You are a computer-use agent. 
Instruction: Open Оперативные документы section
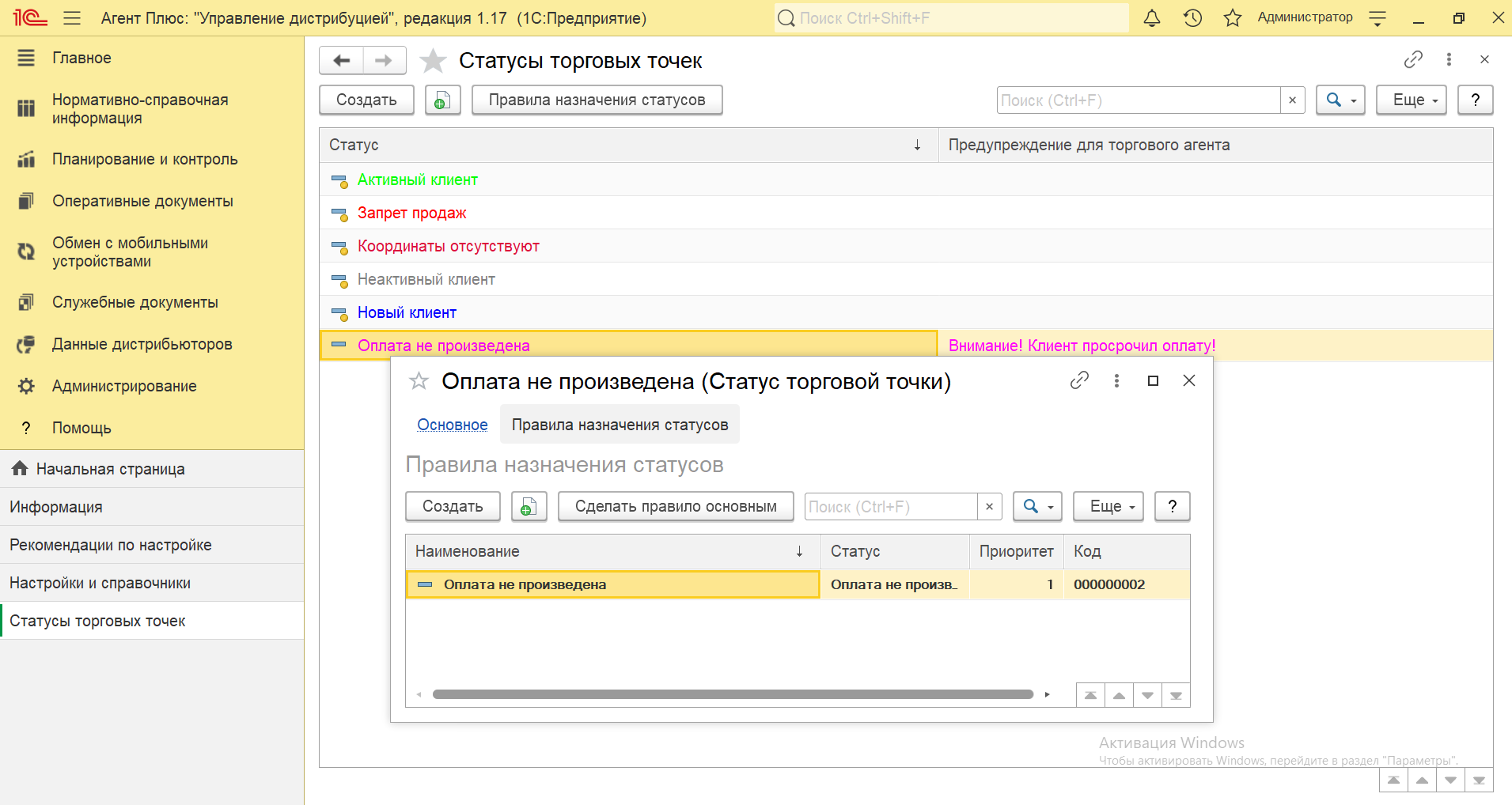pos(152,201)
